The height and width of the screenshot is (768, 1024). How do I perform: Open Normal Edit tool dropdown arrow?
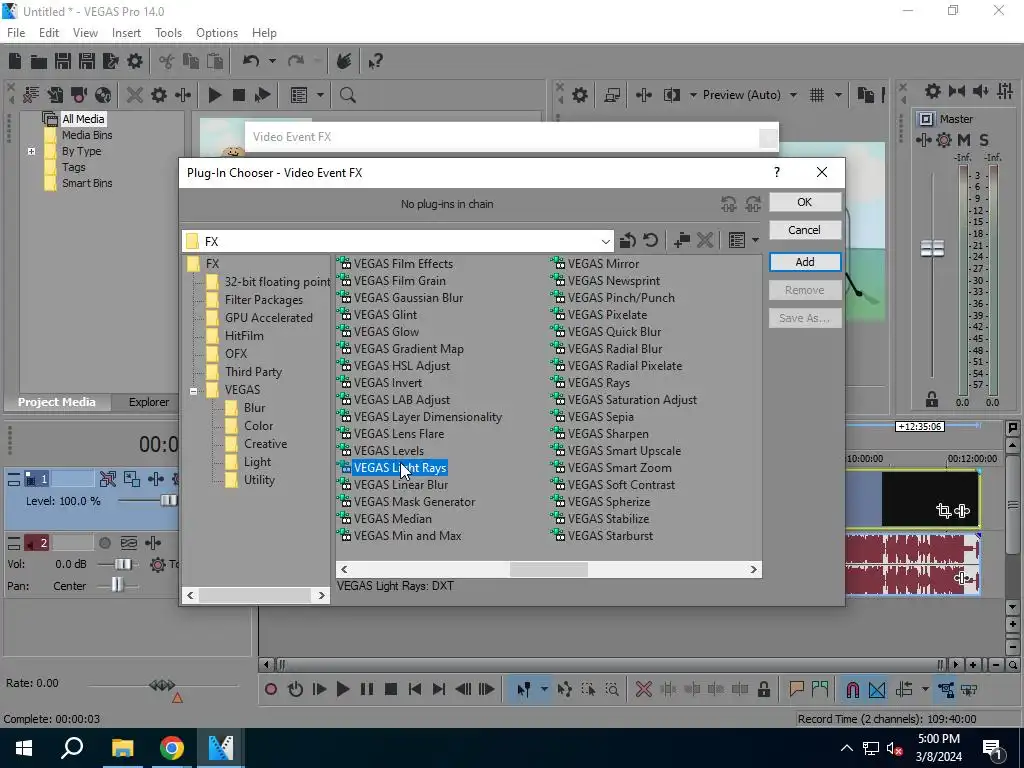coord(543,689)
